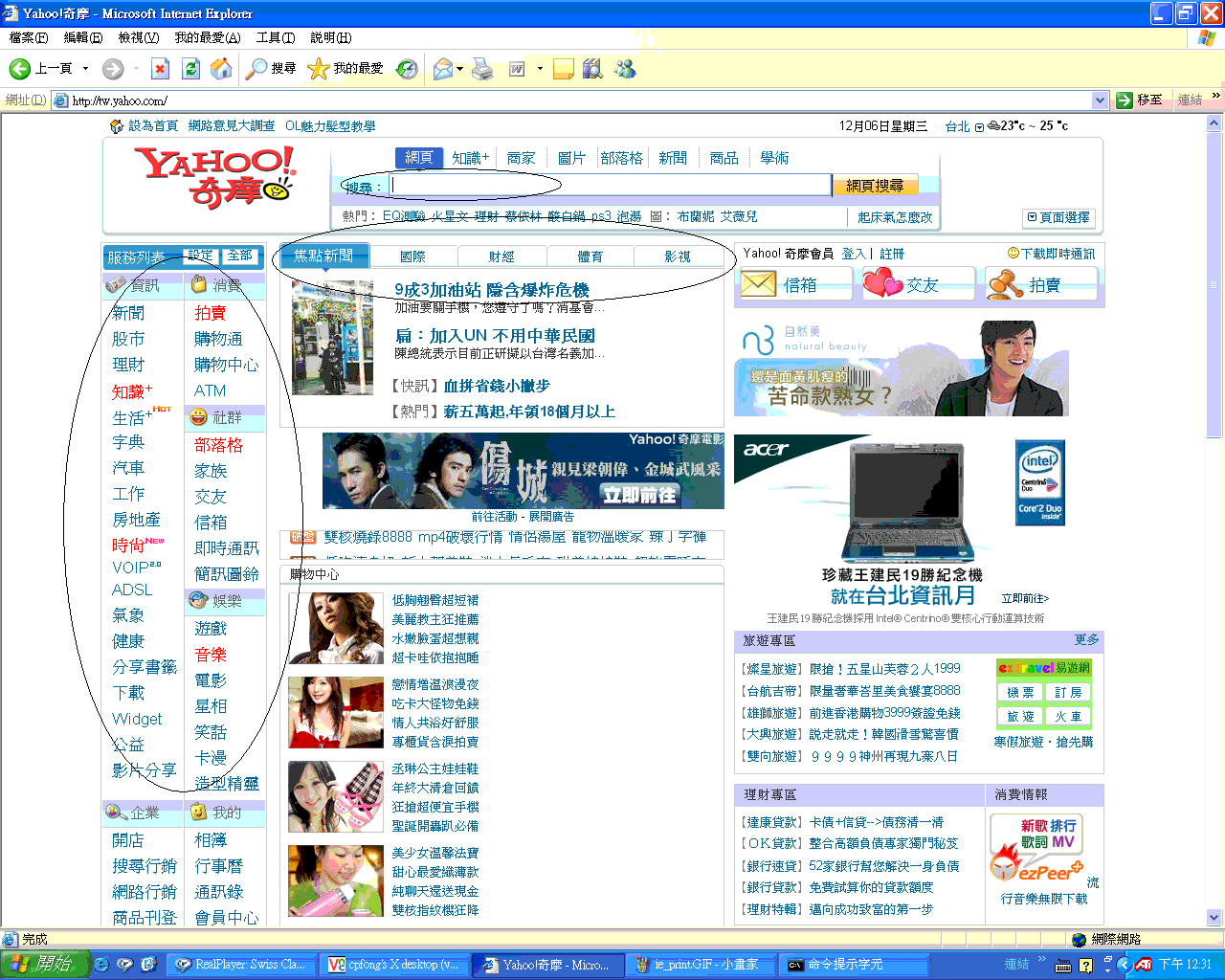This screenshot has width=1225, height=980.
Task: Click the 交友 hearts icon
Action: click(882, 284)
